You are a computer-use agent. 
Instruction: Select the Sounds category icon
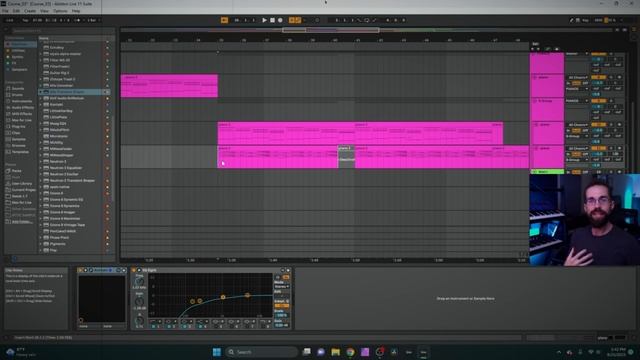(8, 89)
